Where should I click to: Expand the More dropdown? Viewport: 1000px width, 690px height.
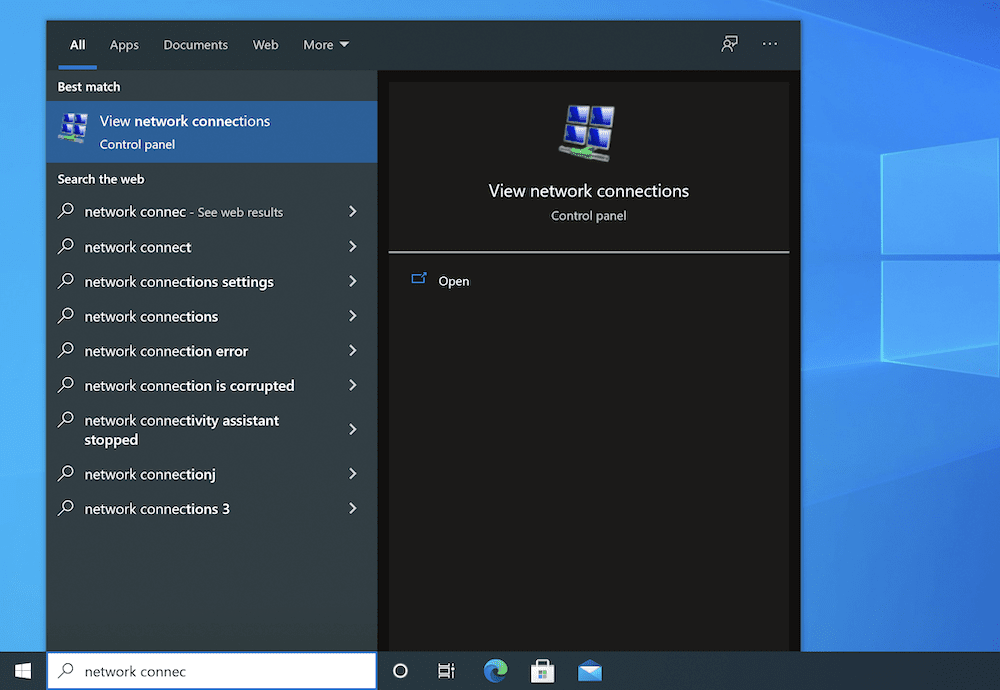[x=326, y=45]
